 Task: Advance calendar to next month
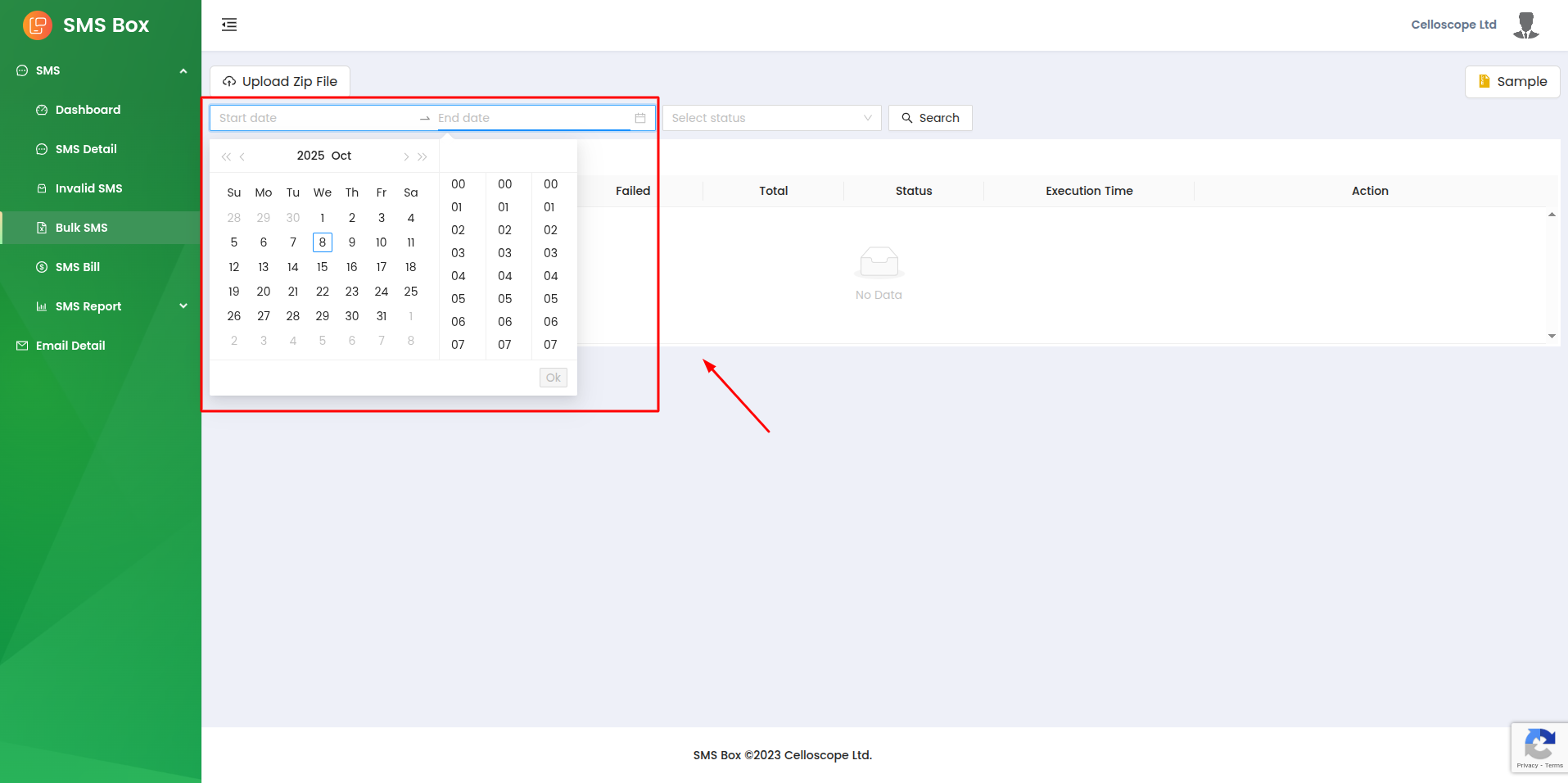406,156
